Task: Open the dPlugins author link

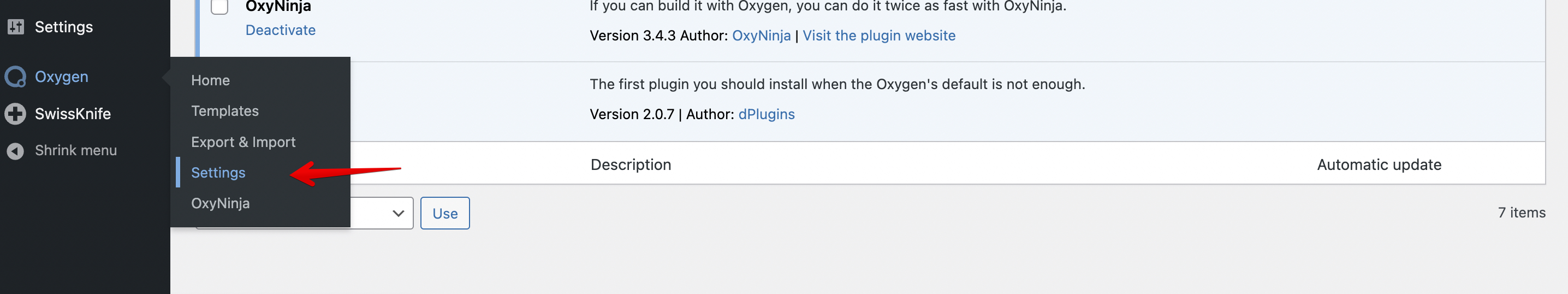Action: [766, 114]
